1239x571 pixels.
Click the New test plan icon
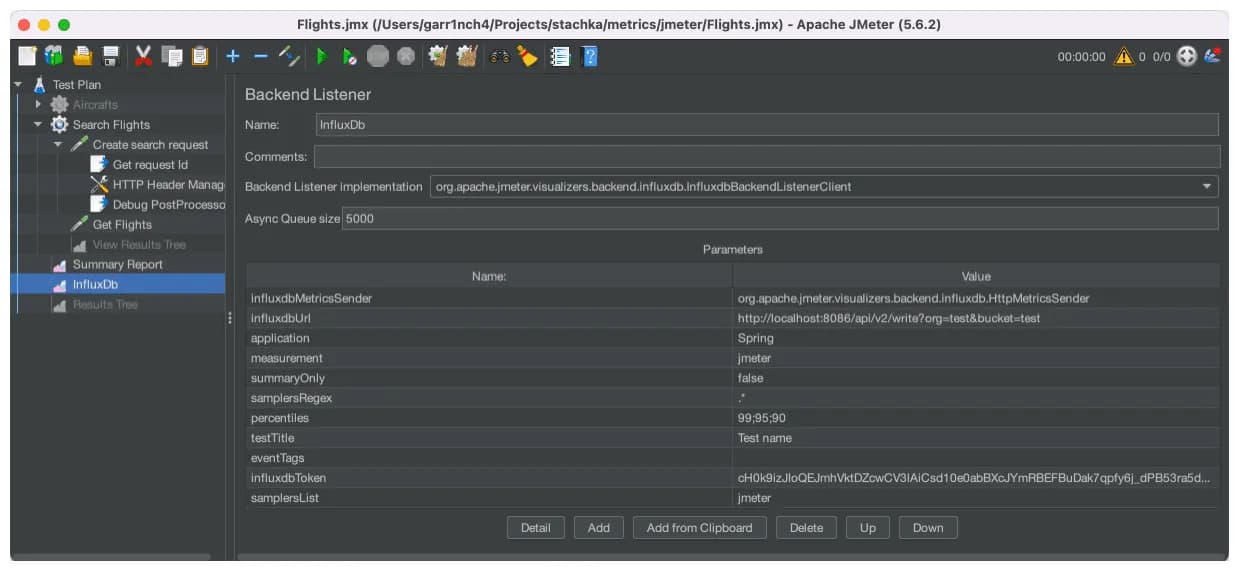(27, 57)
